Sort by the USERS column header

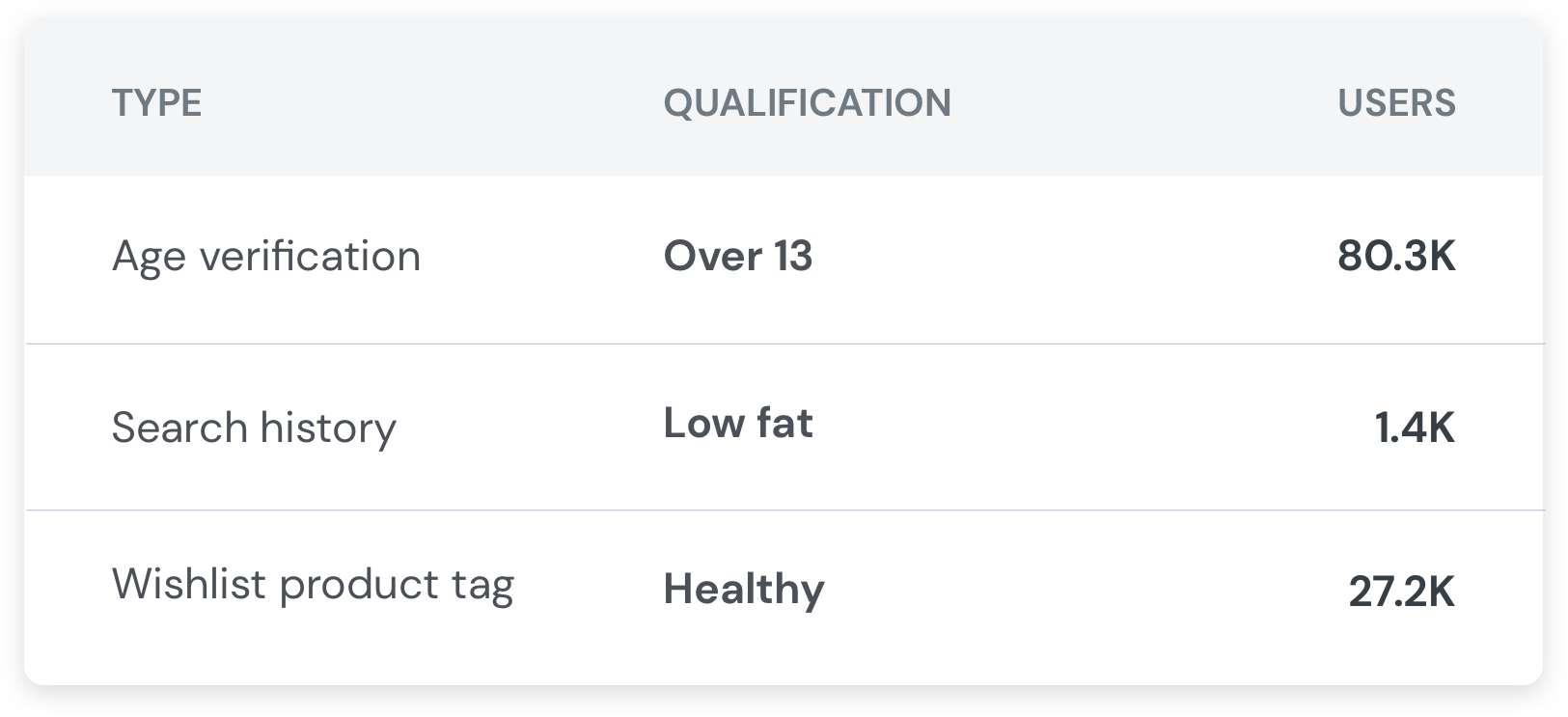click(1396, 102)
